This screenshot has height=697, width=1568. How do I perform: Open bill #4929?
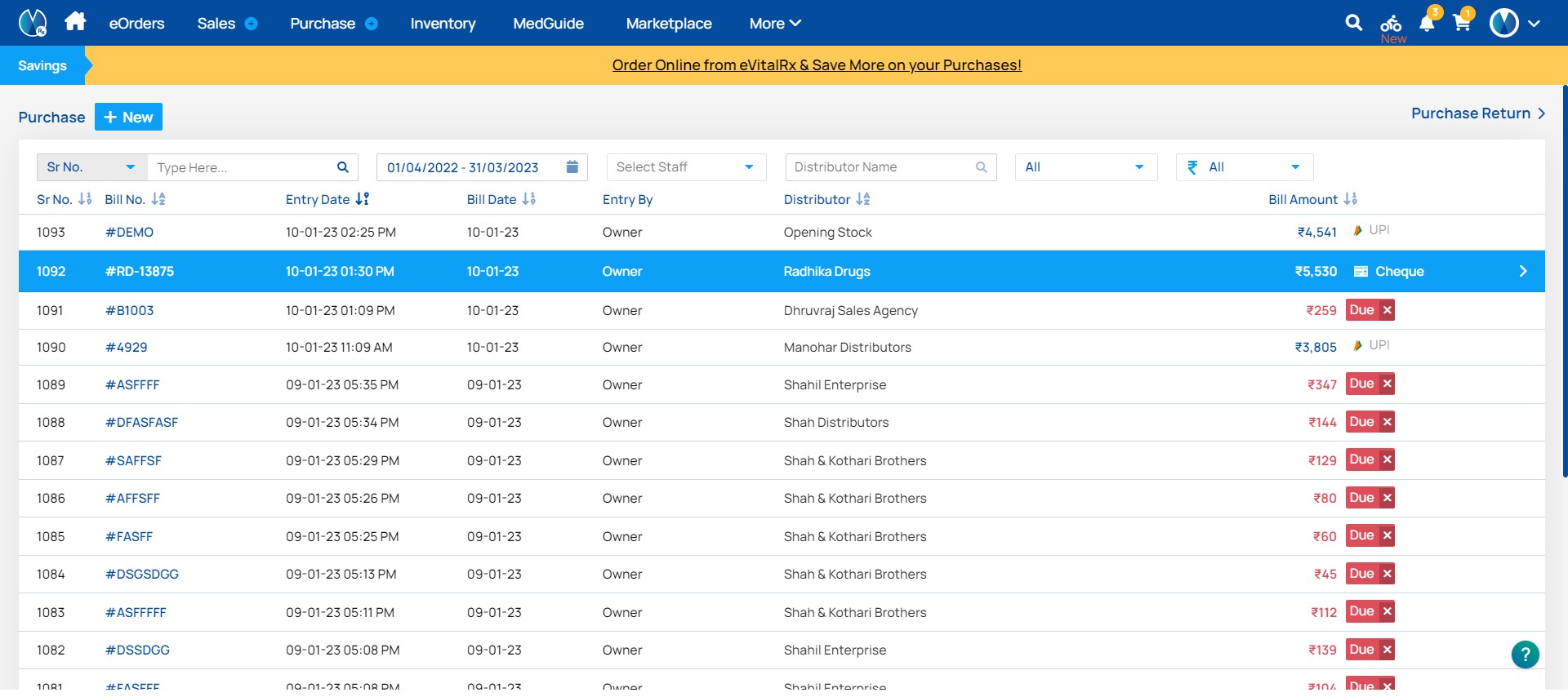click(126, 348)
